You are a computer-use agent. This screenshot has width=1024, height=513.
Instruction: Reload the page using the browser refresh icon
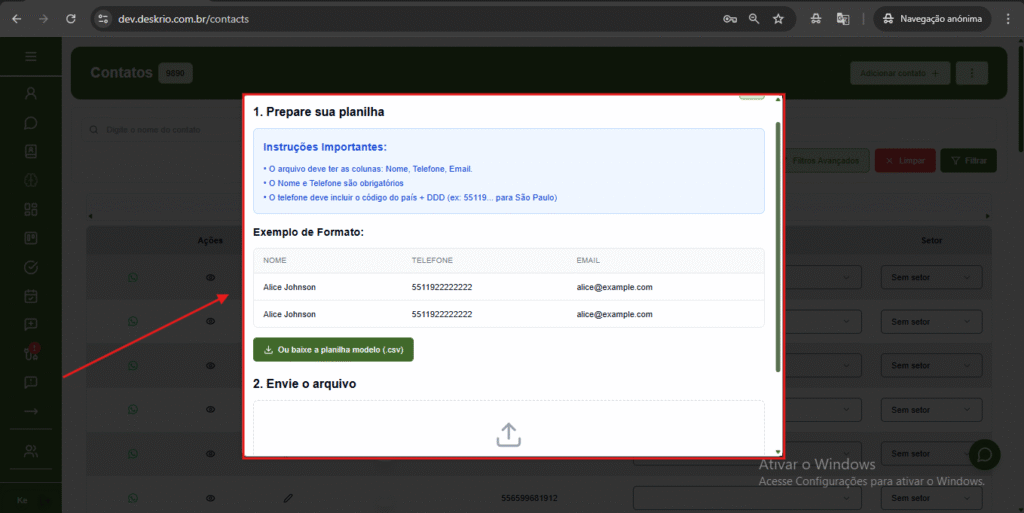coord(70,19)
